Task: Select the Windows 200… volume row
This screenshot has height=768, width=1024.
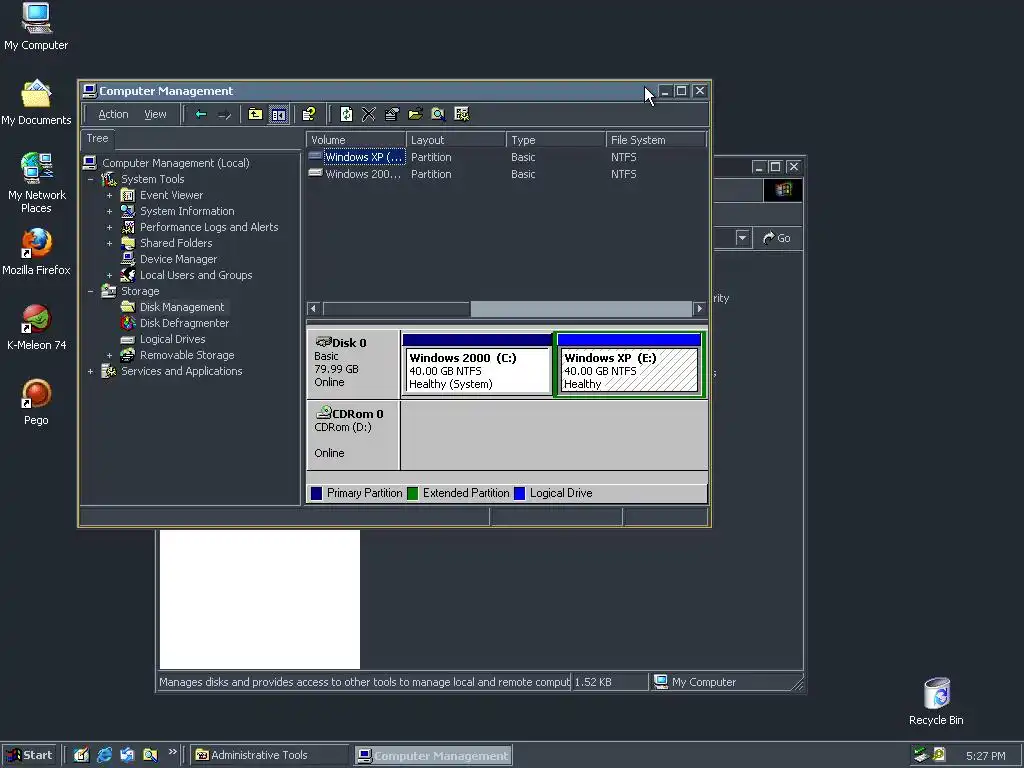Action: tap(507, 174)
